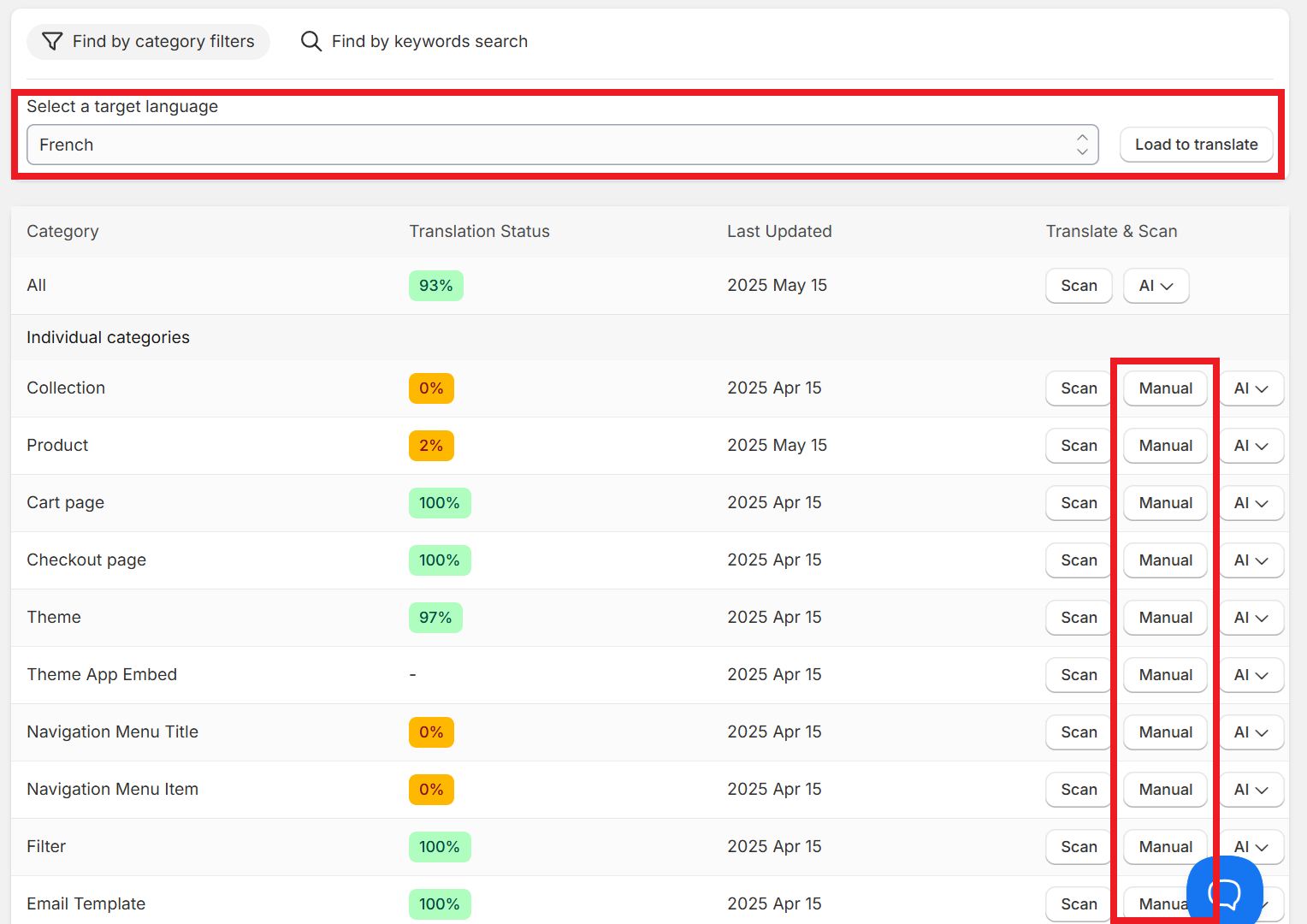Open AI dropdown for All row

pyautogui.click(x=1156, y=286)
